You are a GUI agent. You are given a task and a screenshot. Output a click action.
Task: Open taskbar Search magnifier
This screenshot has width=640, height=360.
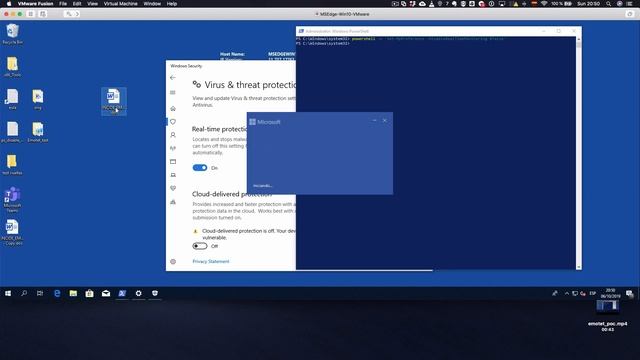point(24,293)
